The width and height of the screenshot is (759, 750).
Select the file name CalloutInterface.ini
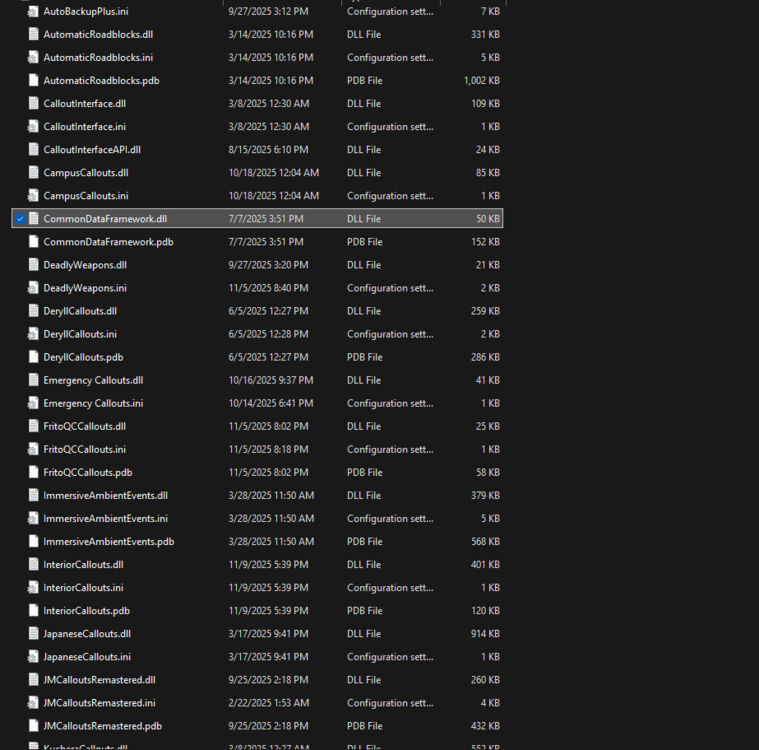coord(85,127)
